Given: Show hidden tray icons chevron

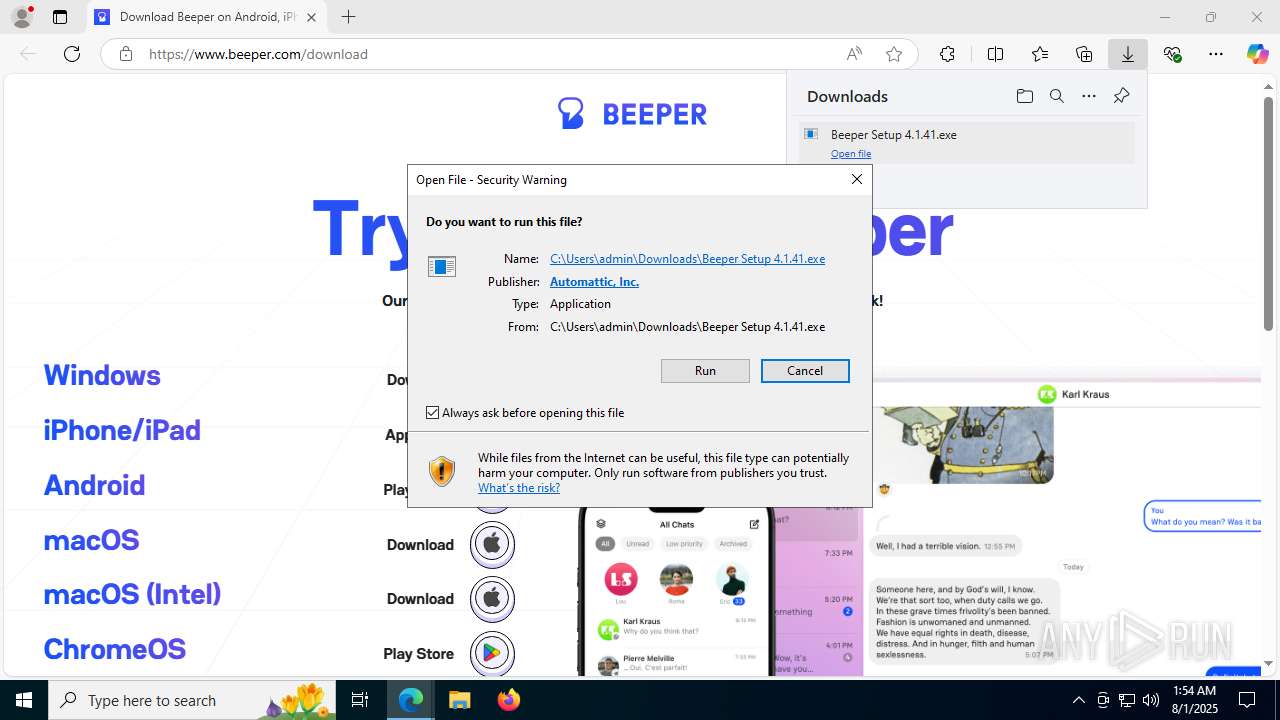Looking at the screenshot, I should pyautogui.click(x=1078, y=700).
